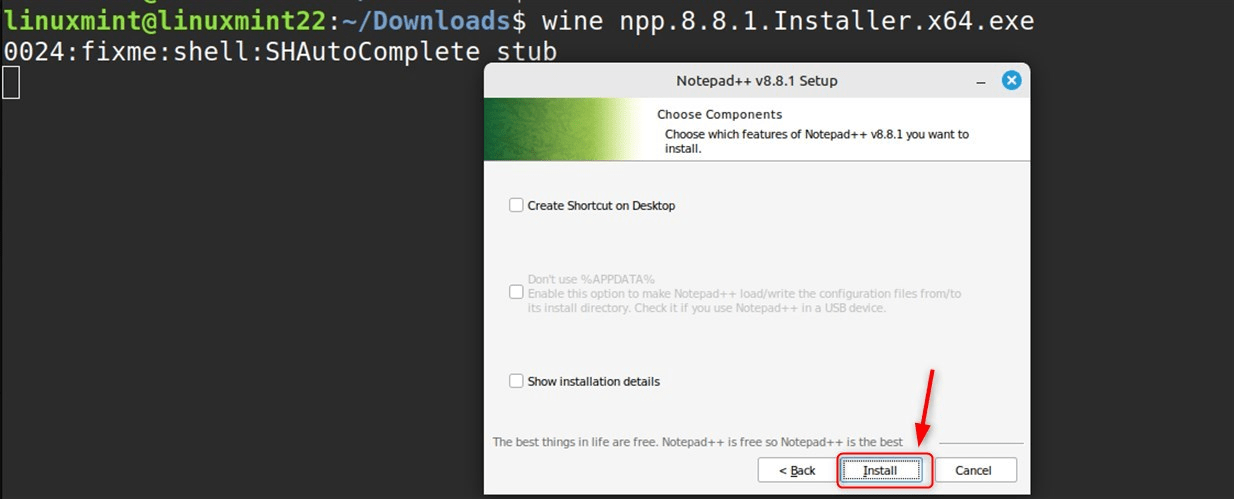Viewport: 1234px width, 499px height.
Task: Cancel the Notepad++ setup
Action: click(x=973, y=470)
